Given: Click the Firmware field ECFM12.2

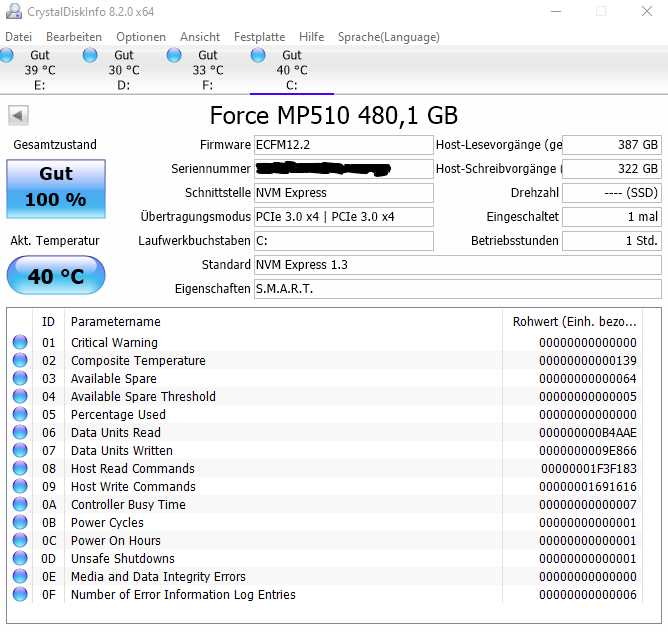Looking at the screenshot, I should pos(344,145).
